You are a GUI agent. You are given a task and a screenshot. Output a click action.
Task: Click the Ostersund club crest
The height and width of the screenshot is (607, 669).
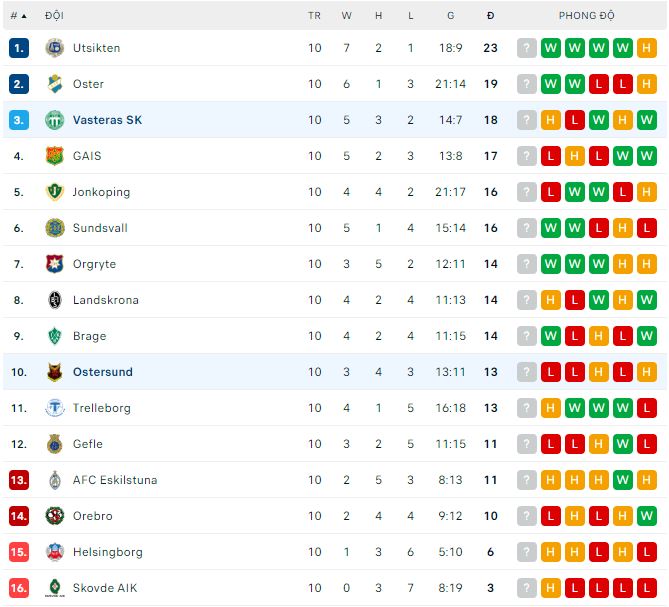pyautogui.click(x=54, y=372)
